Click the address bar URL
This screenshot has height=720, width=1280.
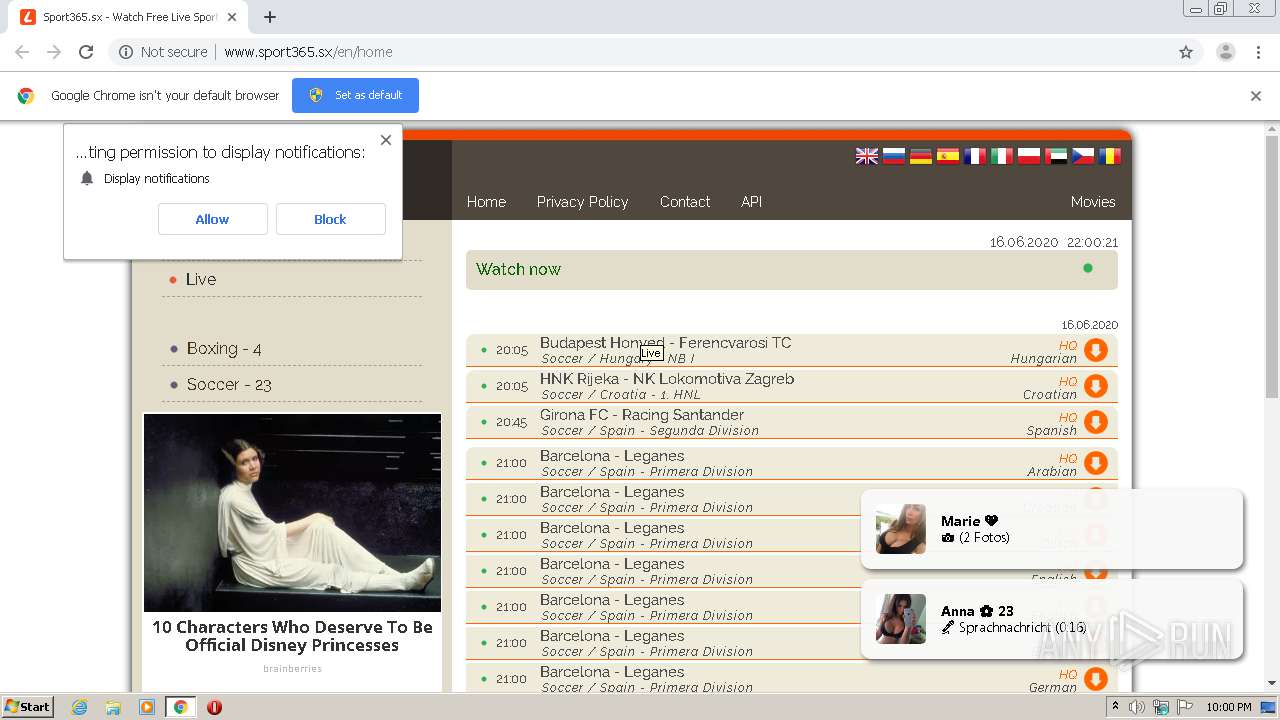pos(308,52)
